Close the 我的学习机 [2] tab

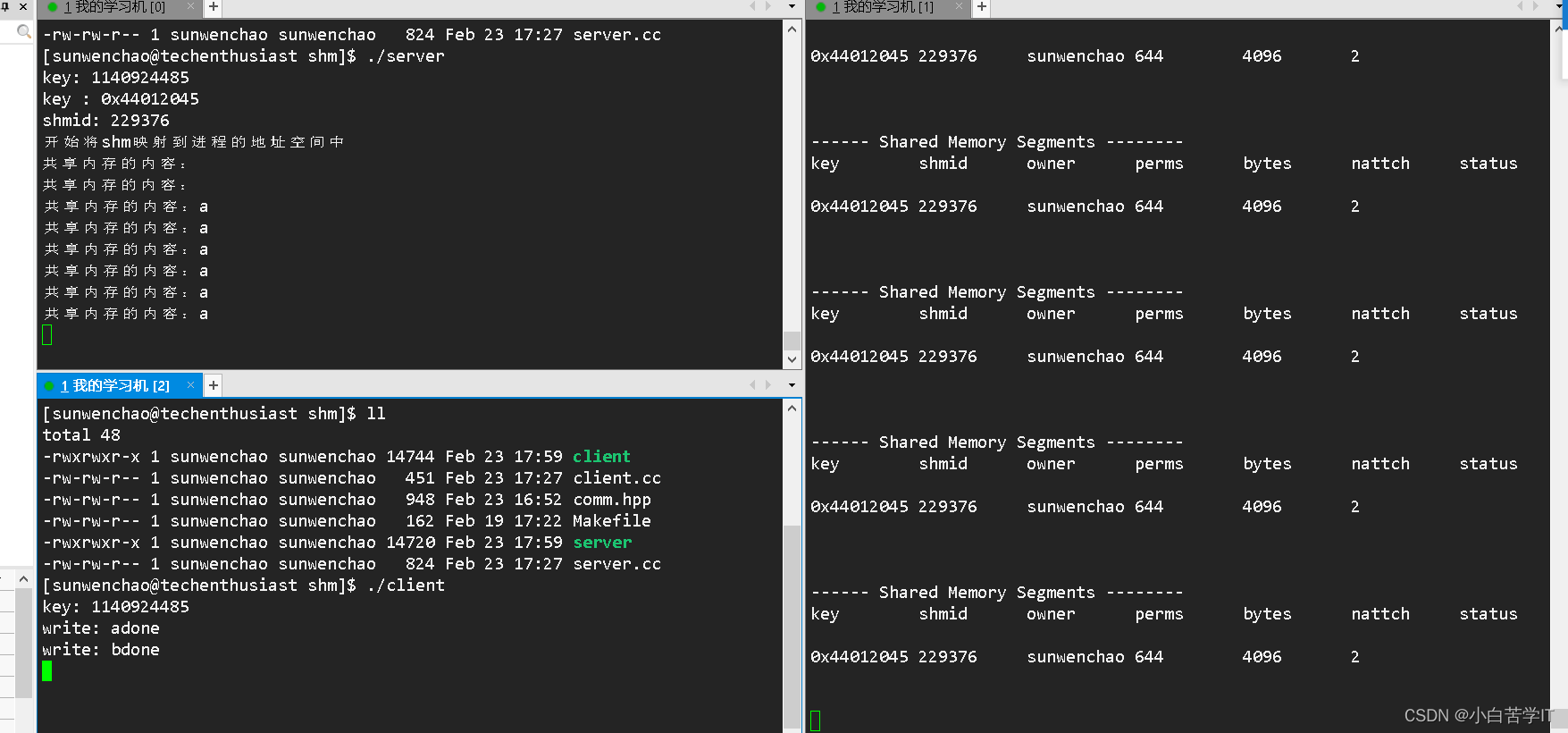[190, 385]
